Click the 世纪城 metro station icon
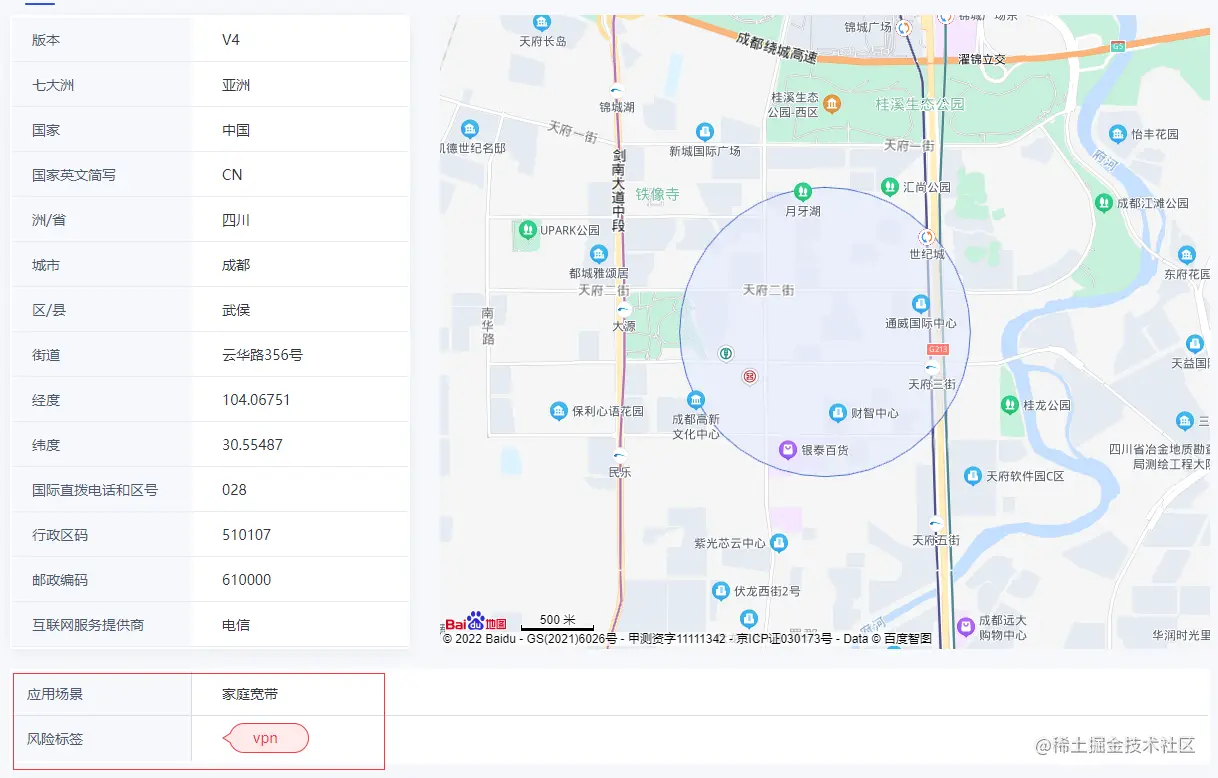The image size is (1218, 778). click(927, 238)
